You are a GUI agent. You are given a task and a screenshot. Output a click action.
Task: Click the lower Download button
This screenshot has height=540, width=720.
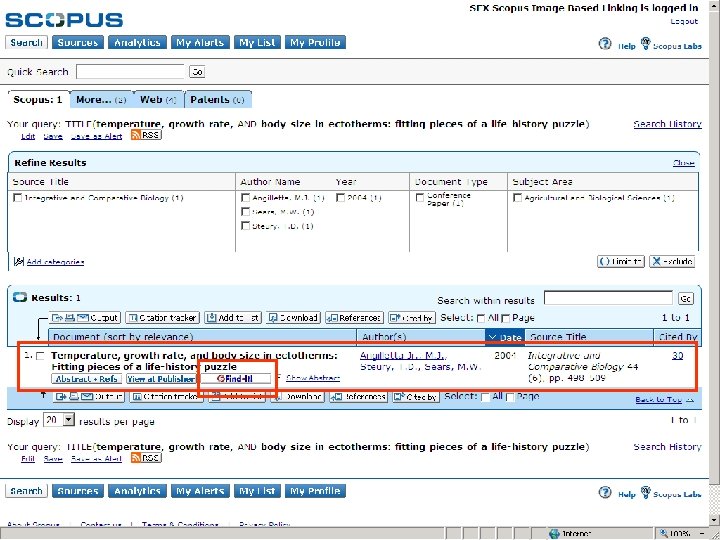[297, 397]
